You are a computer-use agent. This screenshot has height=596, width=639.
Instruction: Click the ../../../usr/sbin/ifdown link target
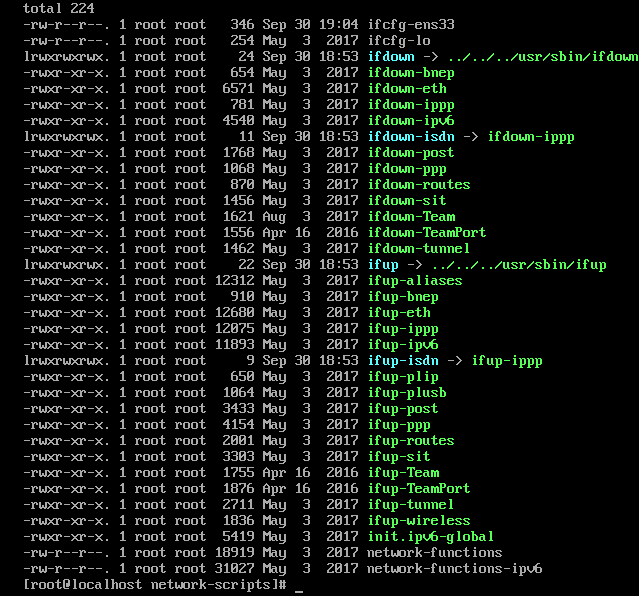(x=543, y=57)
